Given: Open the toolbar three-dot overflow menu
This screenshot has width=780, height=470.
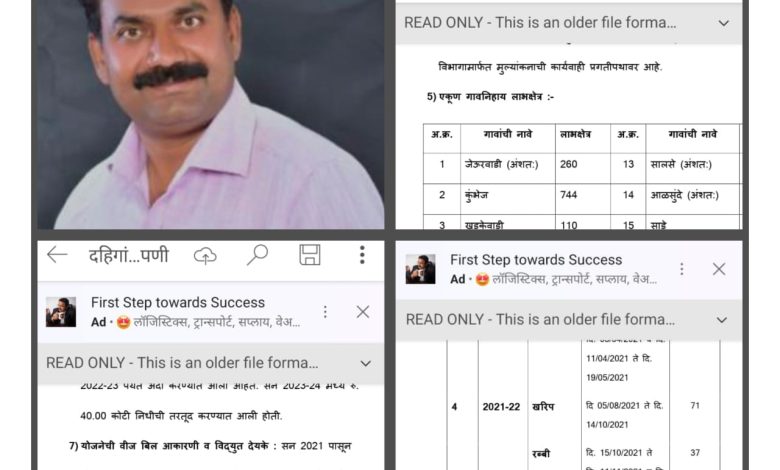Looking at the screenshot, I should click(x=362, y=255).
